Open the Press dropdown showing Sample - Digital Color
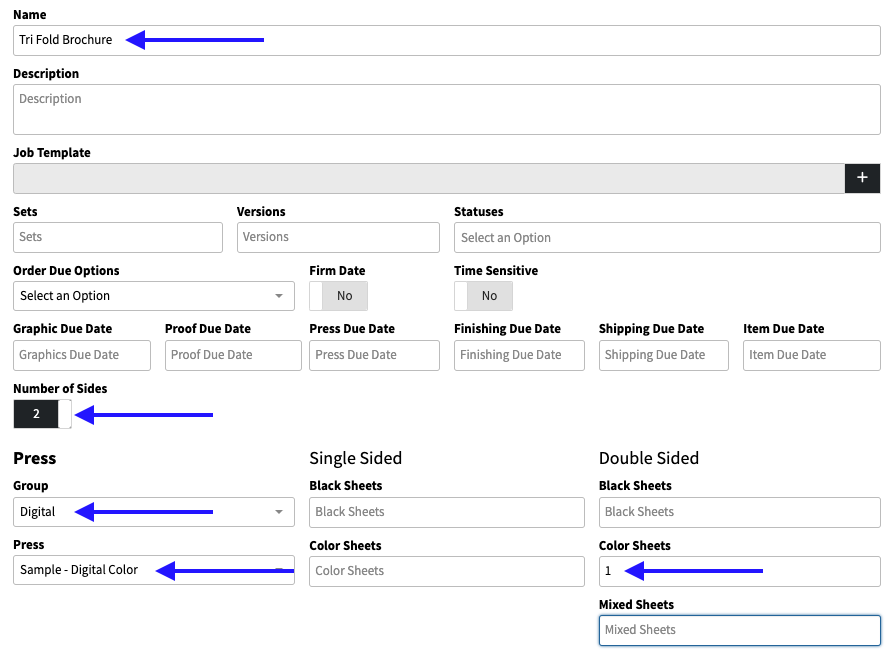This screenshot has height=660, width=893. pyautogui.click(x=154, y=570)
